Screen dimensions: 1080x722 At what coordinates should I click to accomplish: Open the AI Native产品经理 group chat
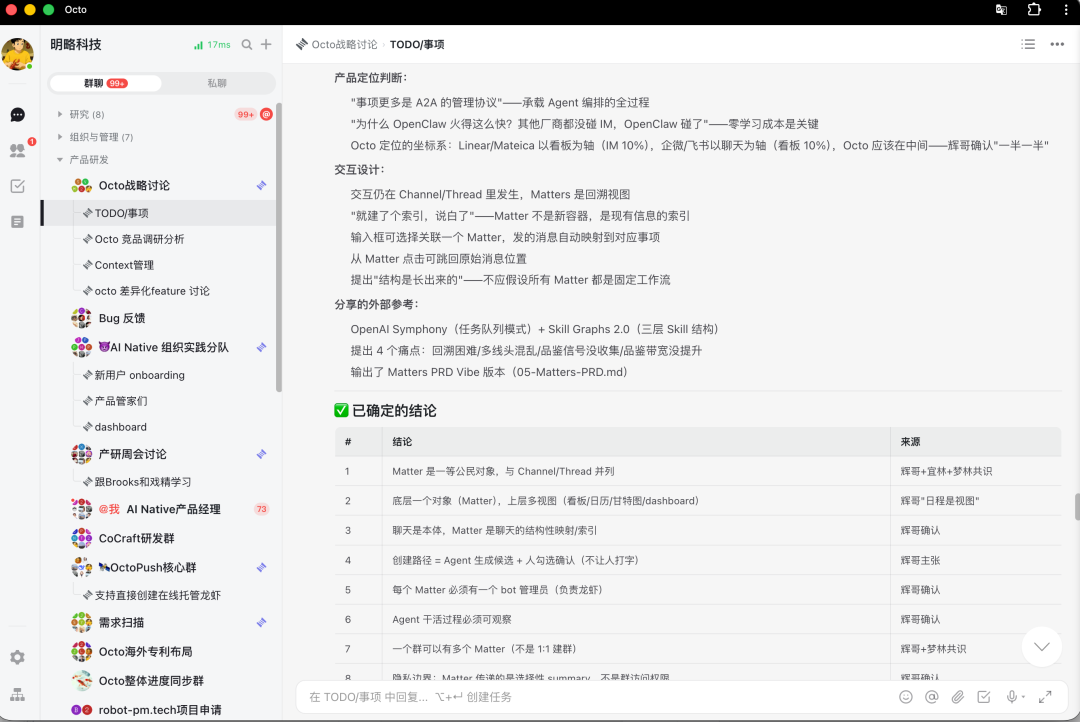(x=159, y=509)
